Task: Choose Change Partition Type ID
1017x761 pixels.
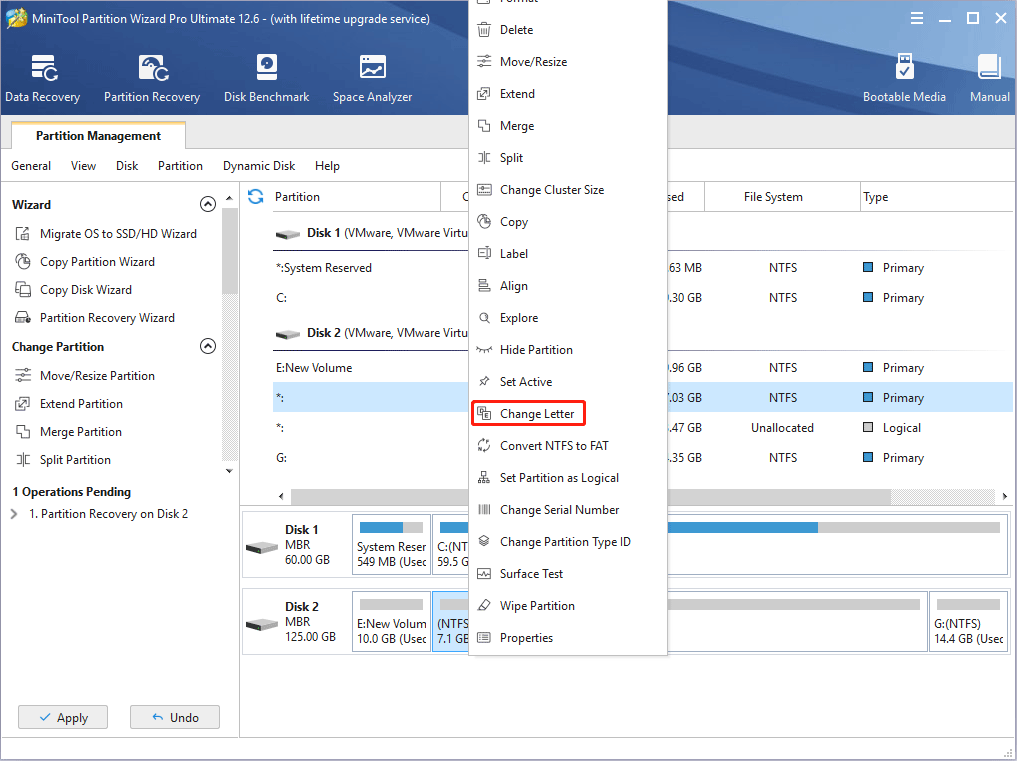Action: [x=568, y=542]
